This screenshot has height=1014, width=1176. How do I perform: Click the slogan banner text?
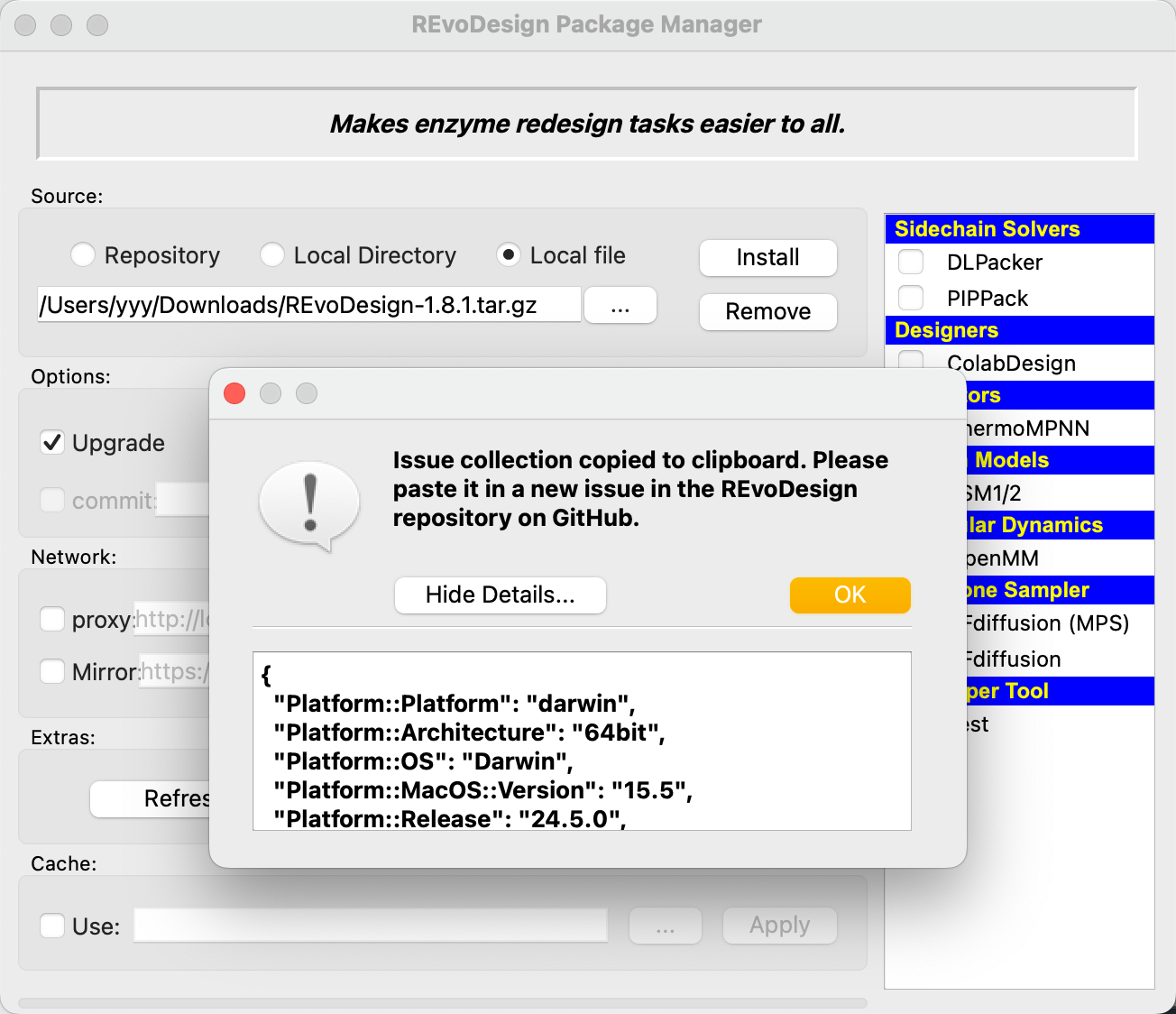(587, 124)
